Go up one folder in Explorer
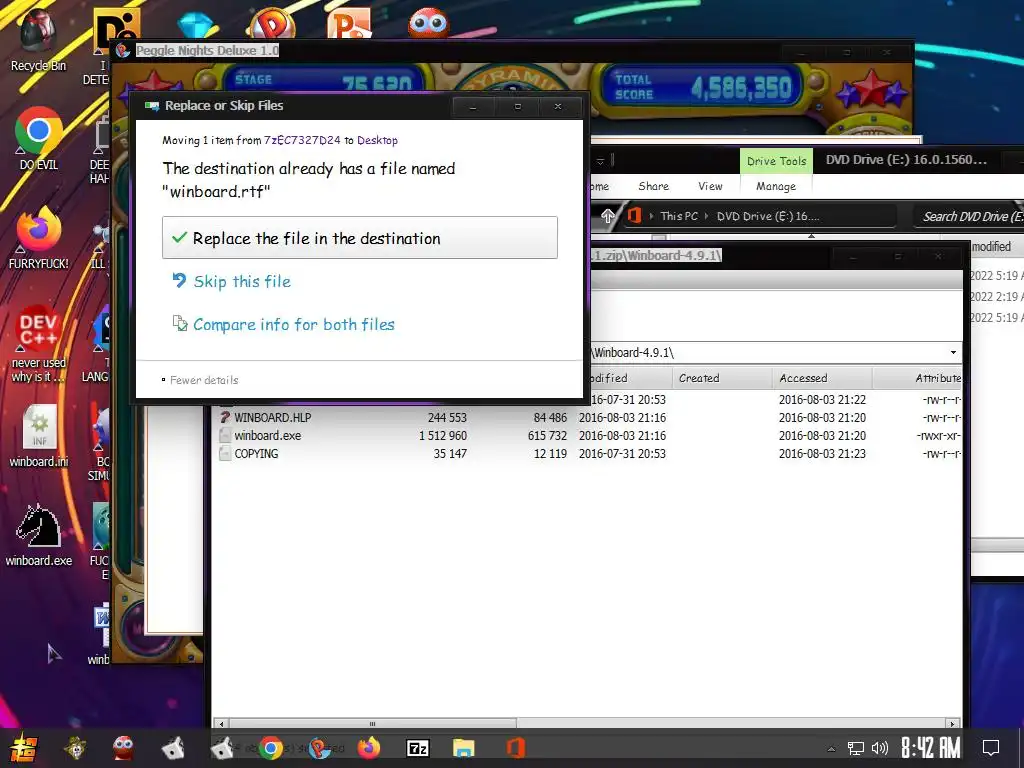The height and width of the screenshot is (768, 1024). click(x=607, y=216)
